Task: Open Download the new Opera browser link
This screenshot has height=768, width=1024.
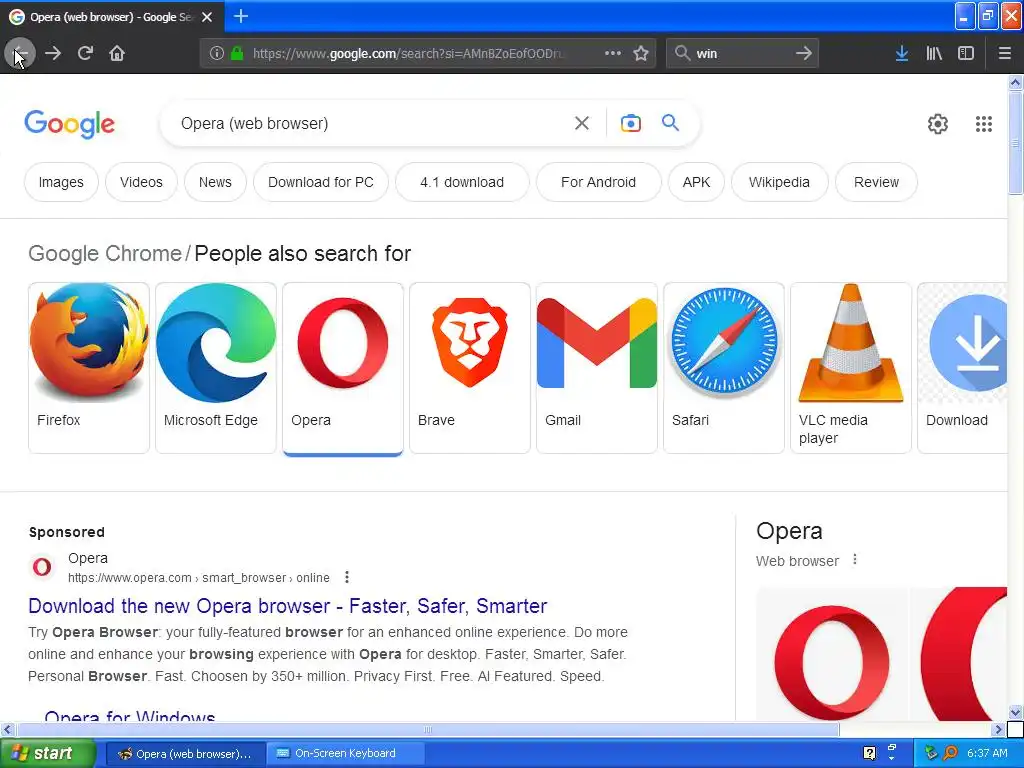Action: [287, 606]
